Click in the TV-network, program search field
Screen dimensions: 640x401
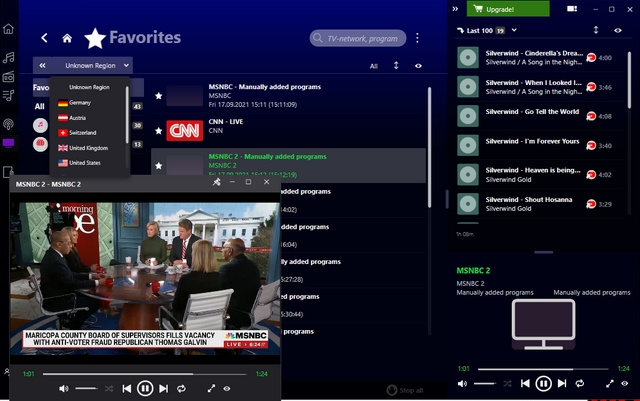pos(358,38)
